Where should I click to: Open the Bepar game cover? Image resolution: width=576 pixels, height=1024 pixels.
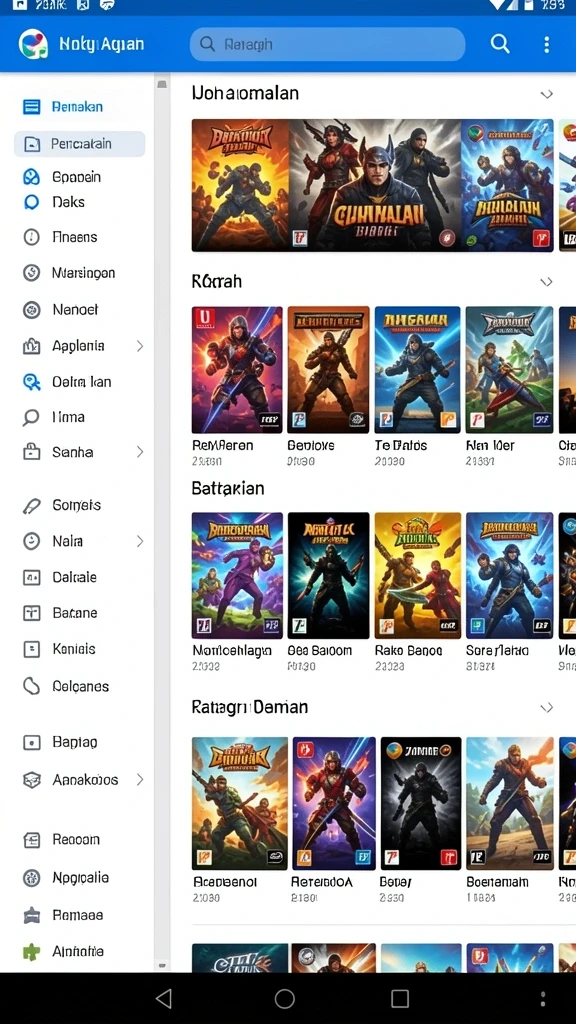point(421,803)
